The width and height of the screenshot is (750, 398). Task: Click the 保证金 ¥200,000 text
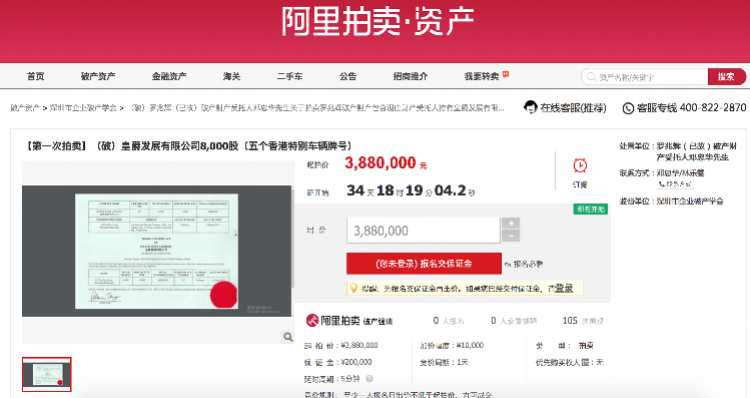click(x=338, y=362)
